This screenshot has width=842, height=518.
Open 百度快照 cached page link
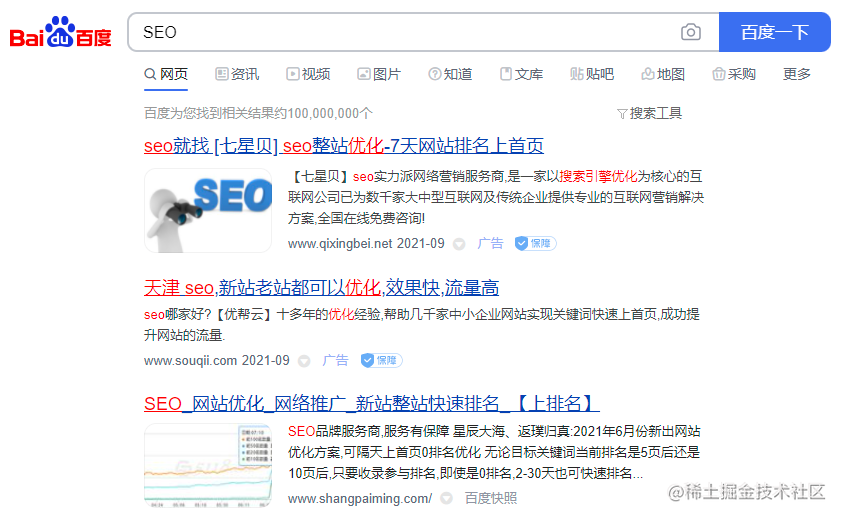pyautogui.click(x=491, y=499)
